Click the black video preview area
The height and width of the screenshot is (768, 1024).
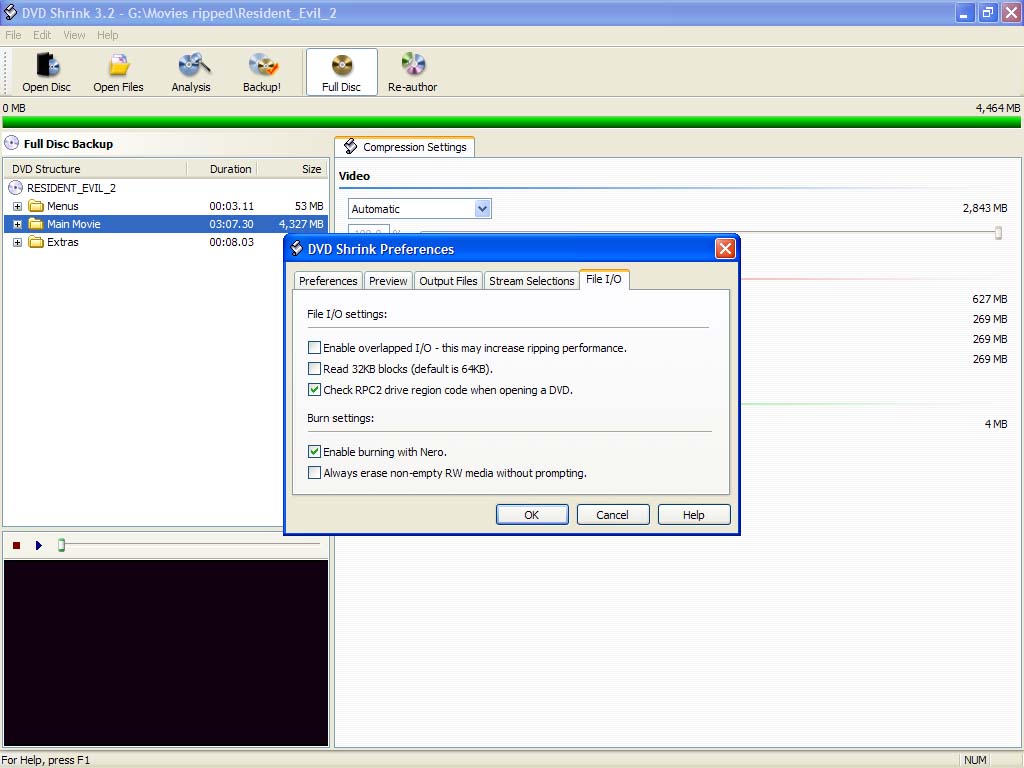[x=166, y=652]
